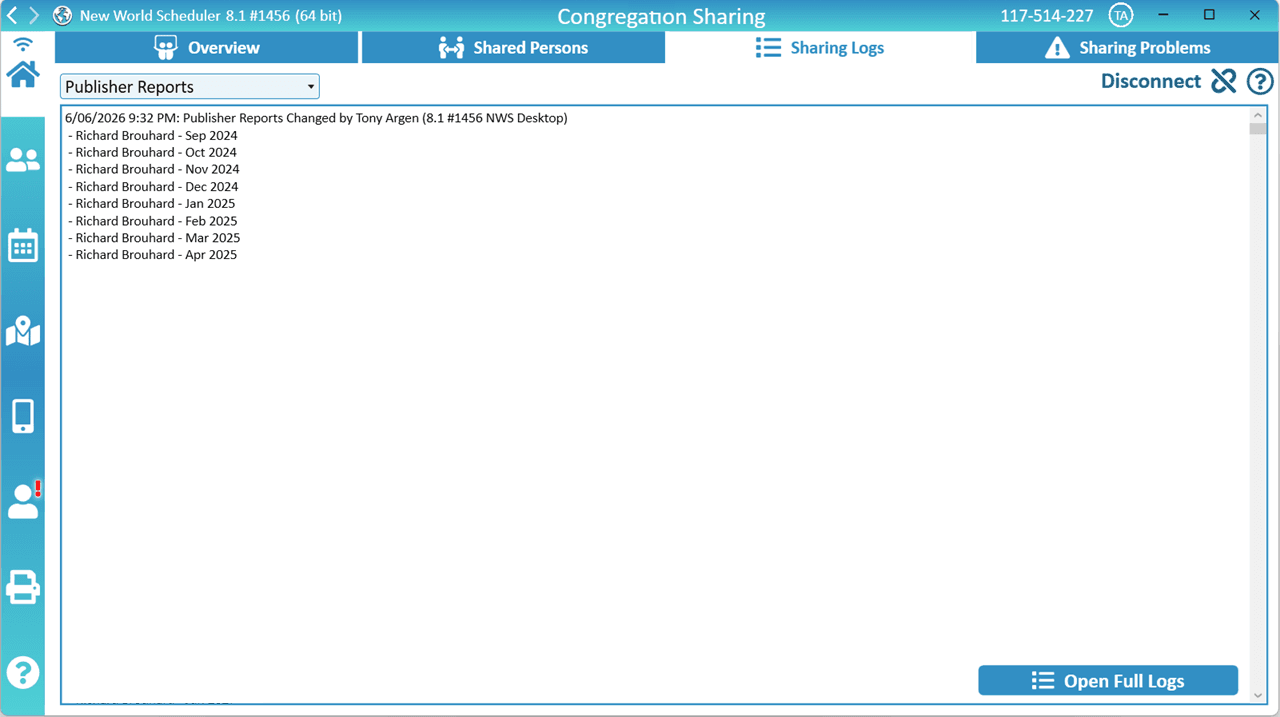The height and width of the screenshot is (717, 1280).
Task: Open the Sharing Problems tab
Action: tap(1127, 47)
